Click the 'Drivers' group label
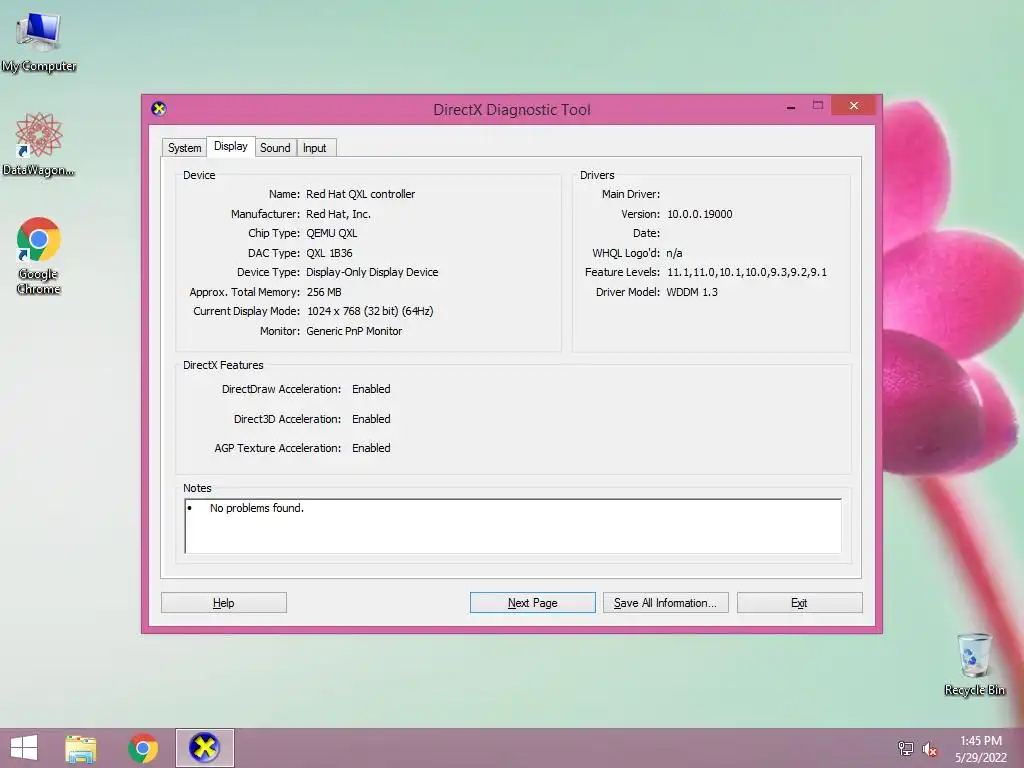This screenshot has width=1024, height=768. (x=597, y=175)
